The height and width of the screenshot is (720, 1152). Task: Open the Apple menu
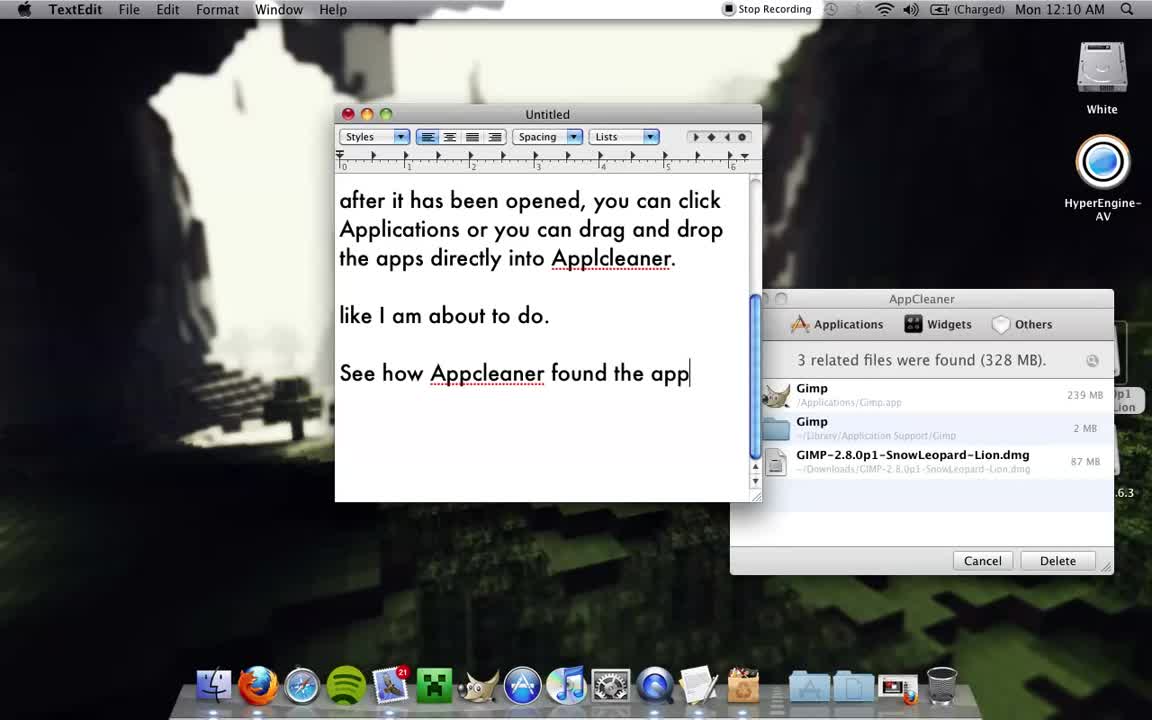24,10
